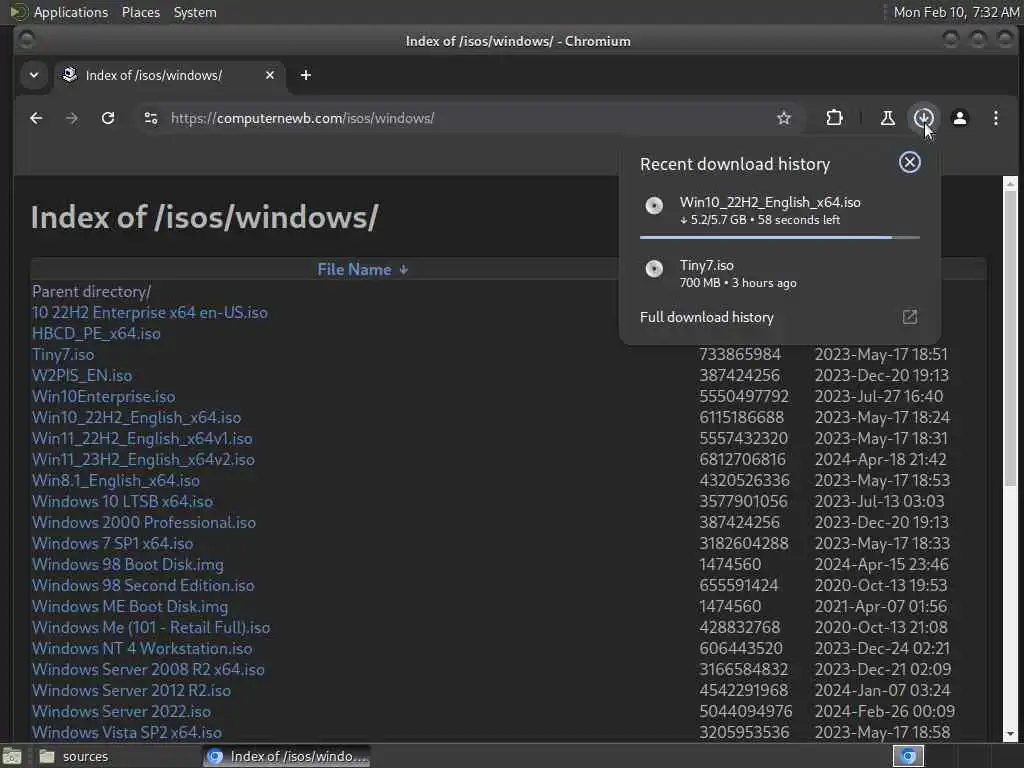Click Windows 98 Boot Disk.img link

(x=127, y=564)
